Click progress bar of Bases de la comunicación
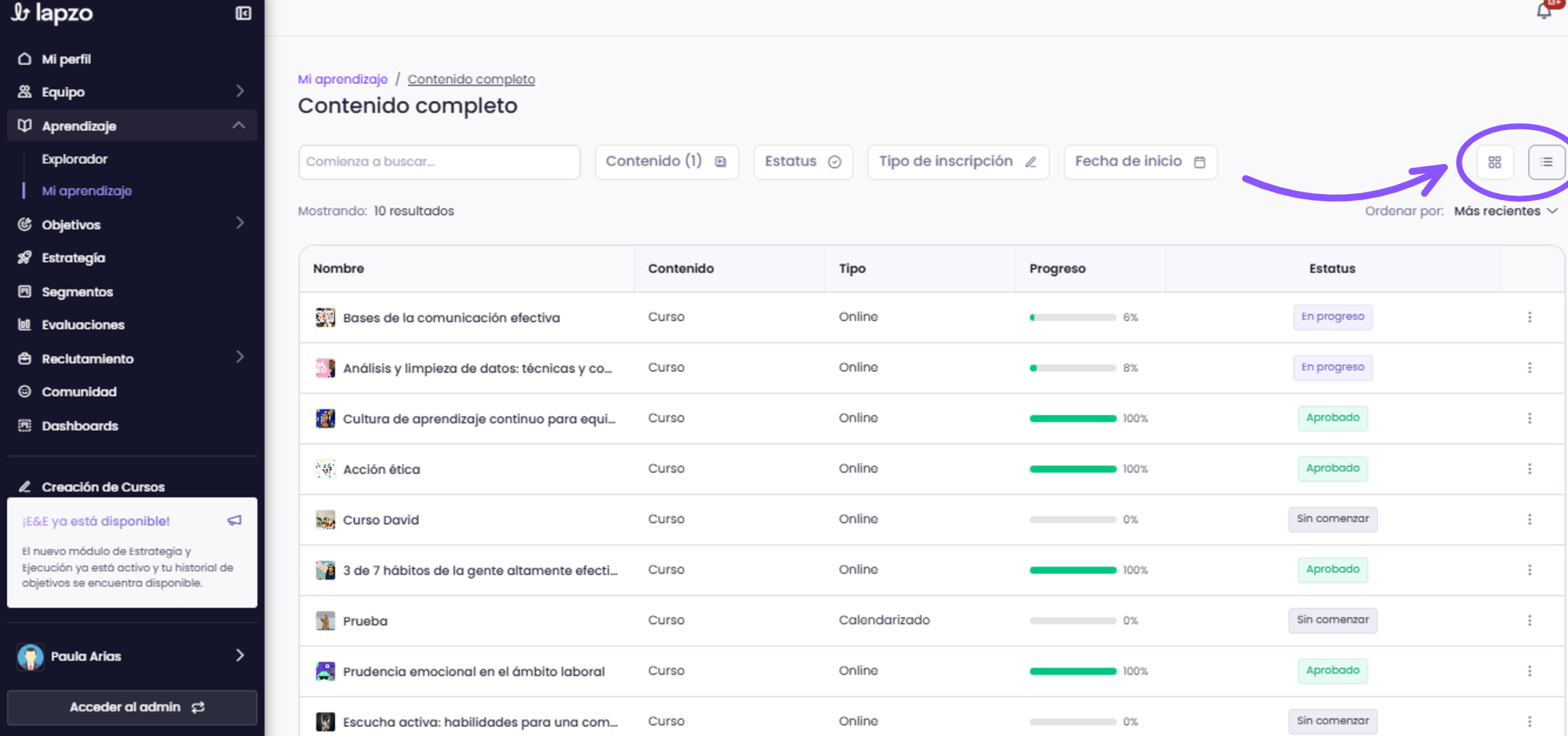Image resolution: width=1568 pixels, height=736 pixels. (x=1073, y=317)
